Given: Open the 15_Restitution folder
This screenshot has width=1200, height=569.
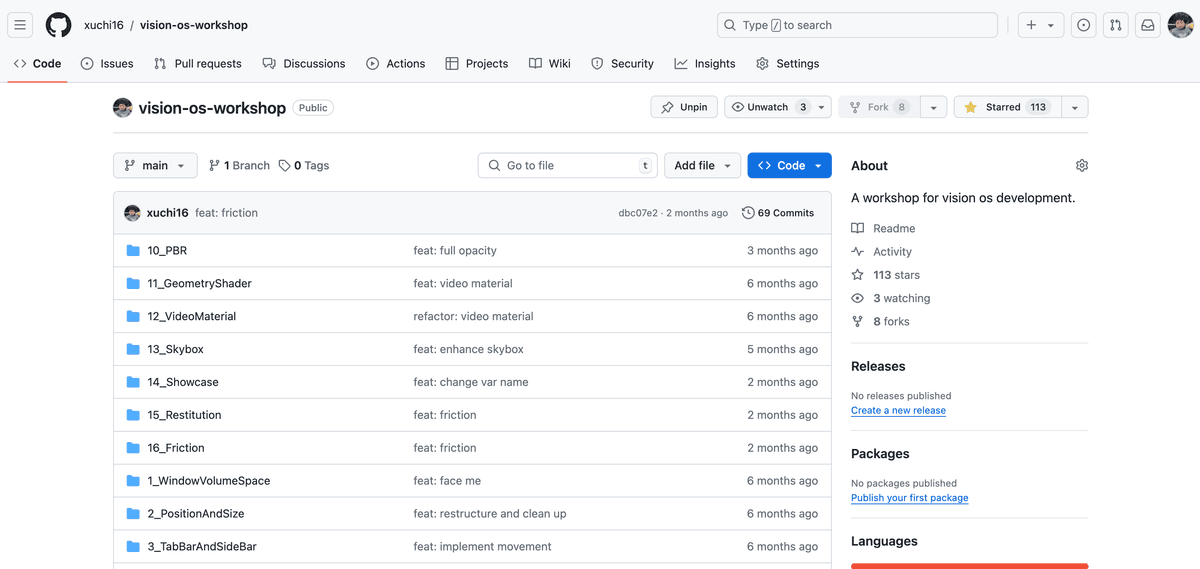Looking at the screenshot, I should 184,416.
